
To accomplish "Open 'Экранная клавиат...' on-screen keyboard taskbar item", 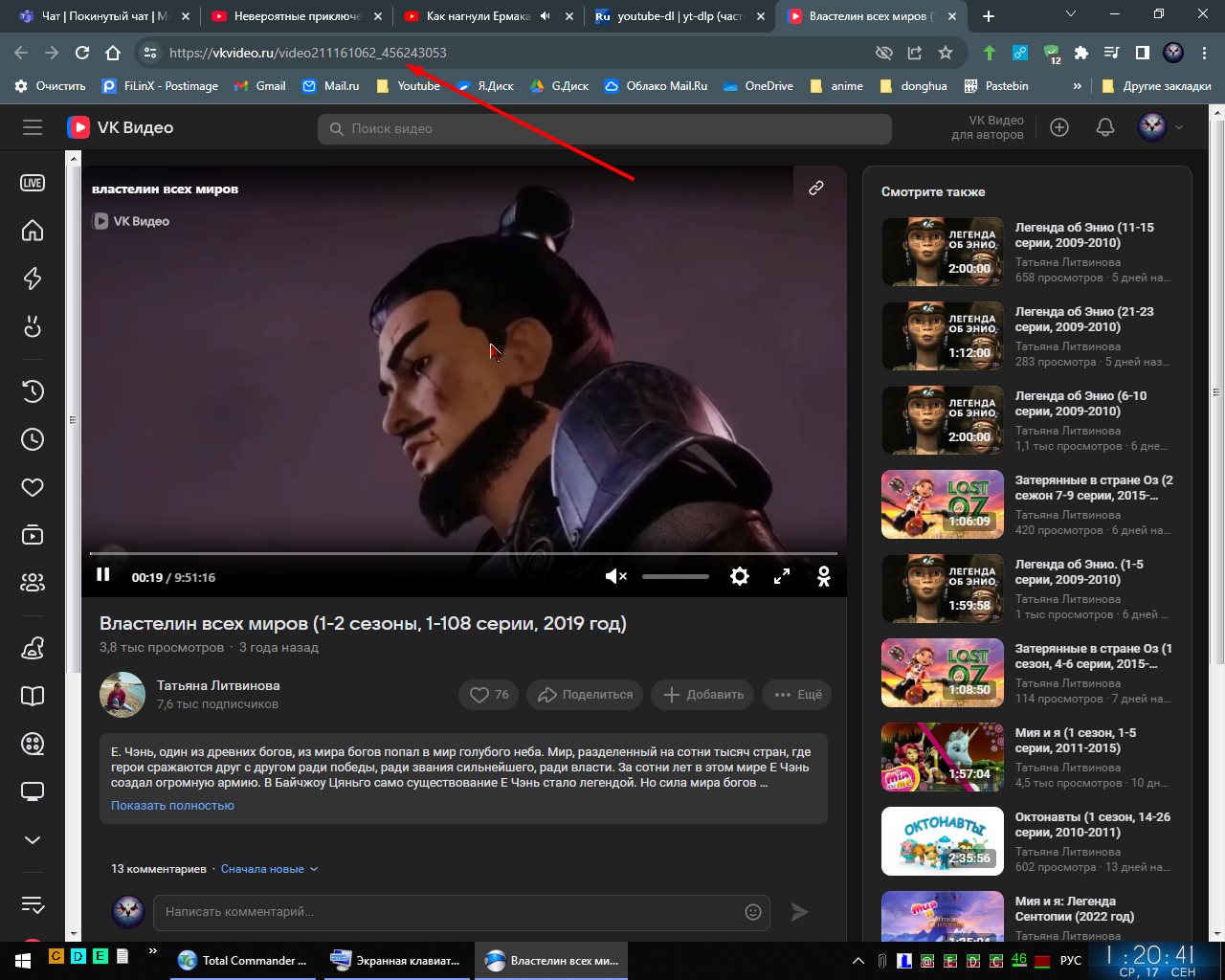I will tap(396, 960).
